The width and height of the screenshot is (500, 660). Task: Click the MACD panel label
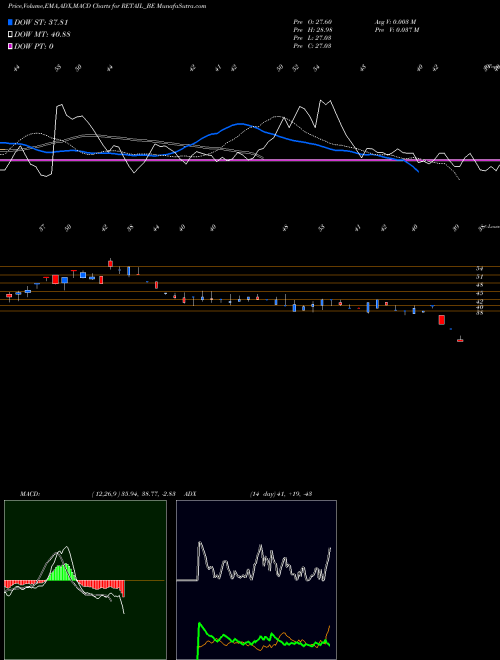pos(30,494)
